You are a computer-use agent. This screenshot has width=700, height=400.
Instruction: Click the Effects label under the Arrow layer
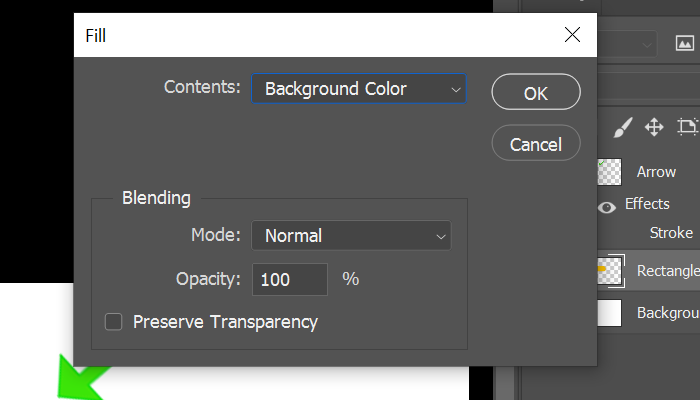[647, 204]
